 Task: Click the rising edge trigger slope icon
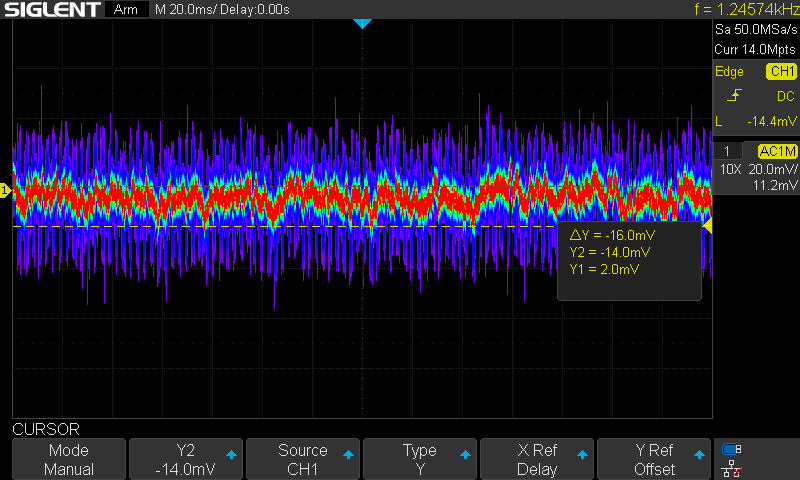point(734,95)
